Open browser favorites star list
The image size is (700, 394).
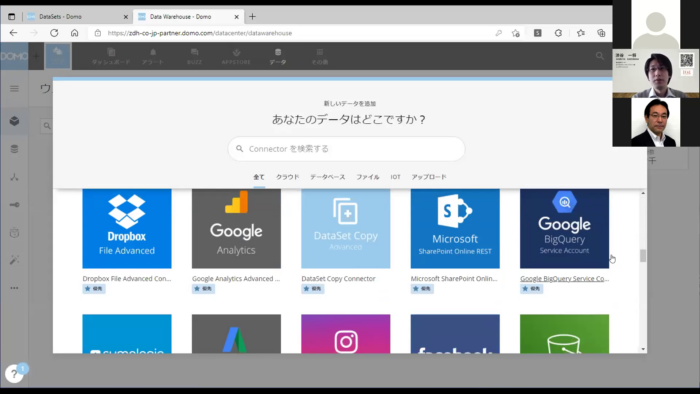click(x=580, y=33)
